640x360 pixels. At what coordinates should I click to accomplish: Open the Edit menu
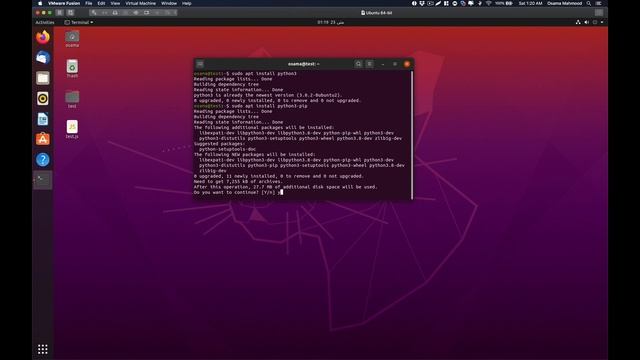pyautogui.click(x=101, y=3)
